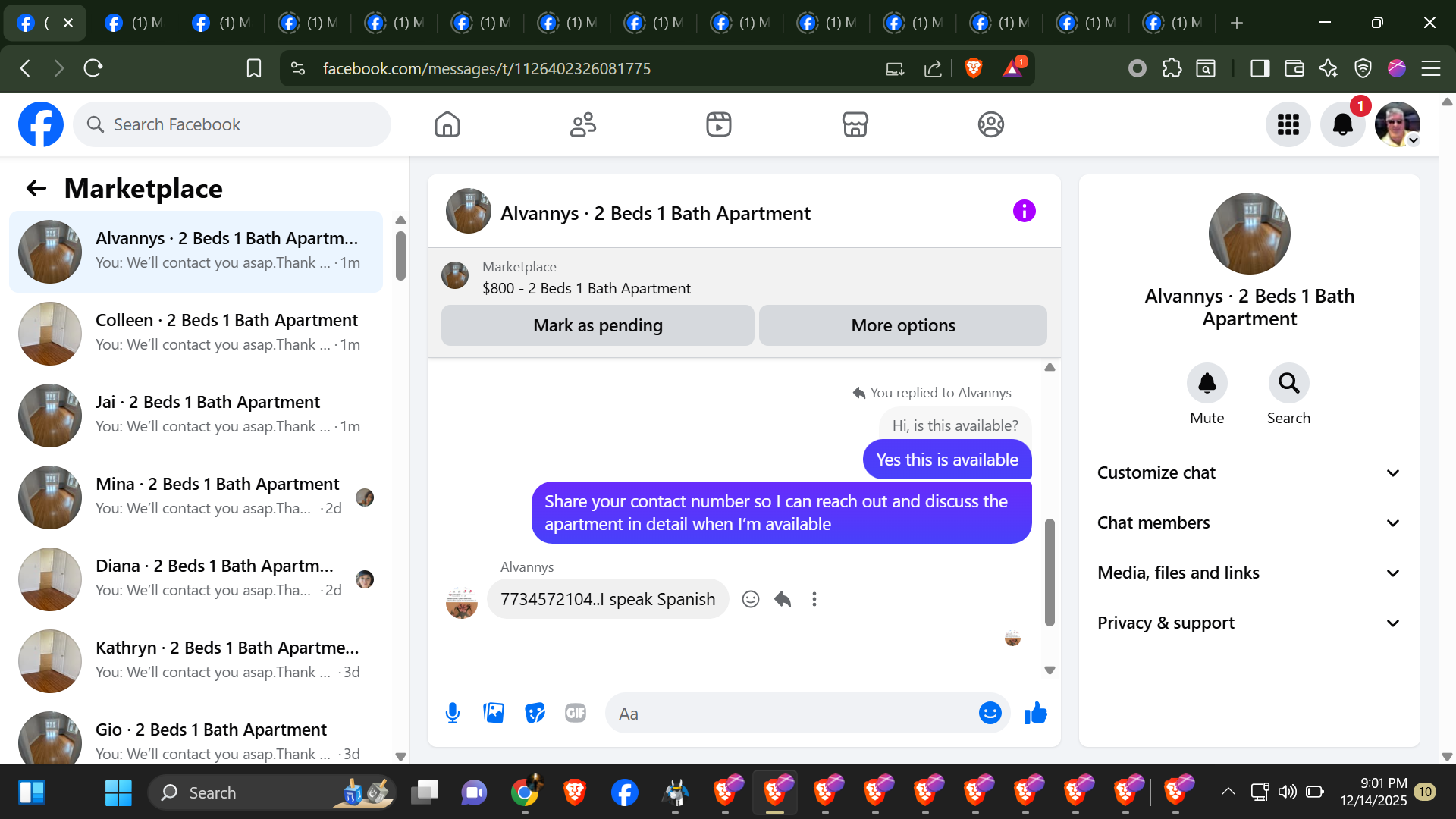
Task: Attach a photo using the image icon
Action: (494, 713)
